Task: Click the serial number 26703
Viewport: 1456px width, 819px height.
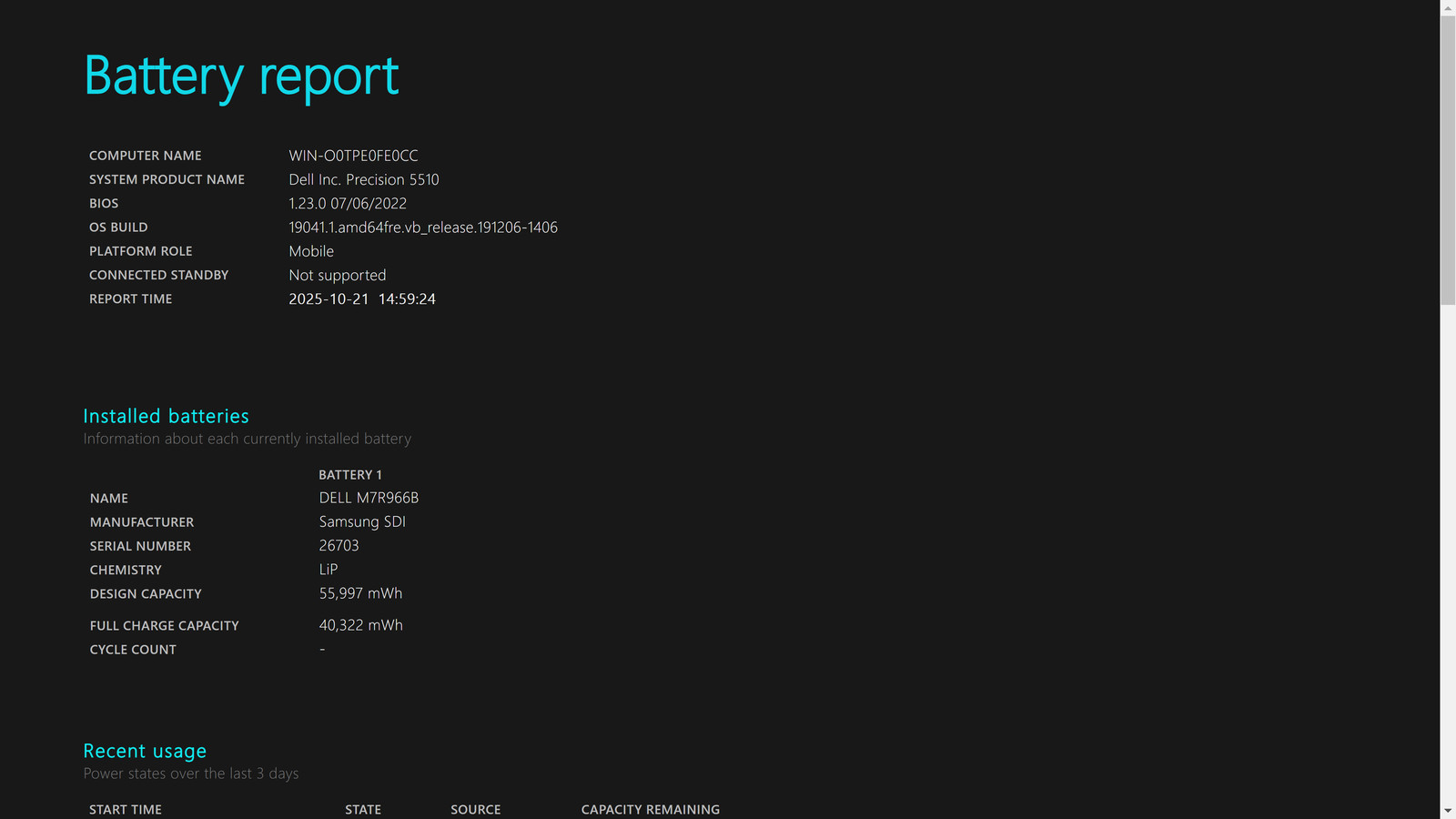Action: pos(339,545)
